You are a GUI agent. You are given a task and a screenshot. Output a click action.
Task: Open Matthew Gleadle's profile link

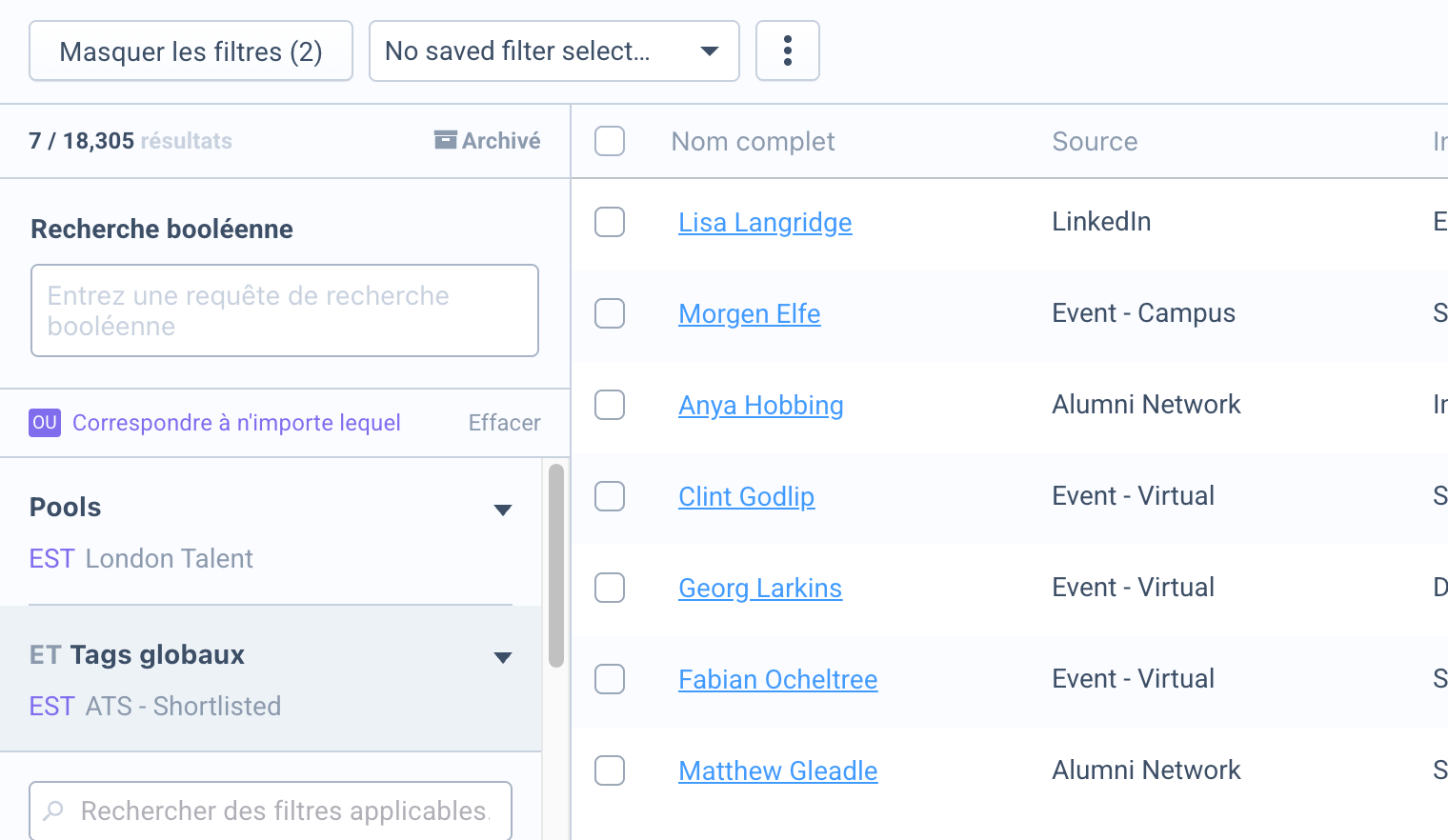(778, 771)
